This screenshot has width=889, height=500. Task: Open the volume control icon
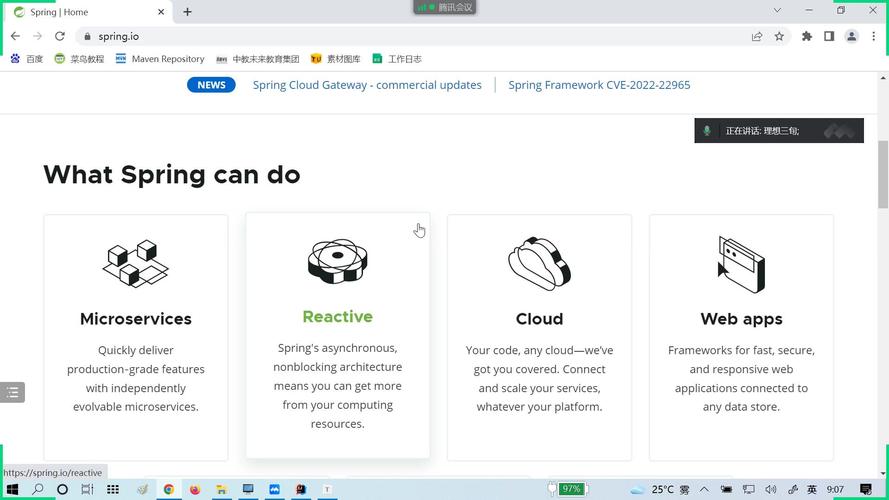(x=771, y=489)
